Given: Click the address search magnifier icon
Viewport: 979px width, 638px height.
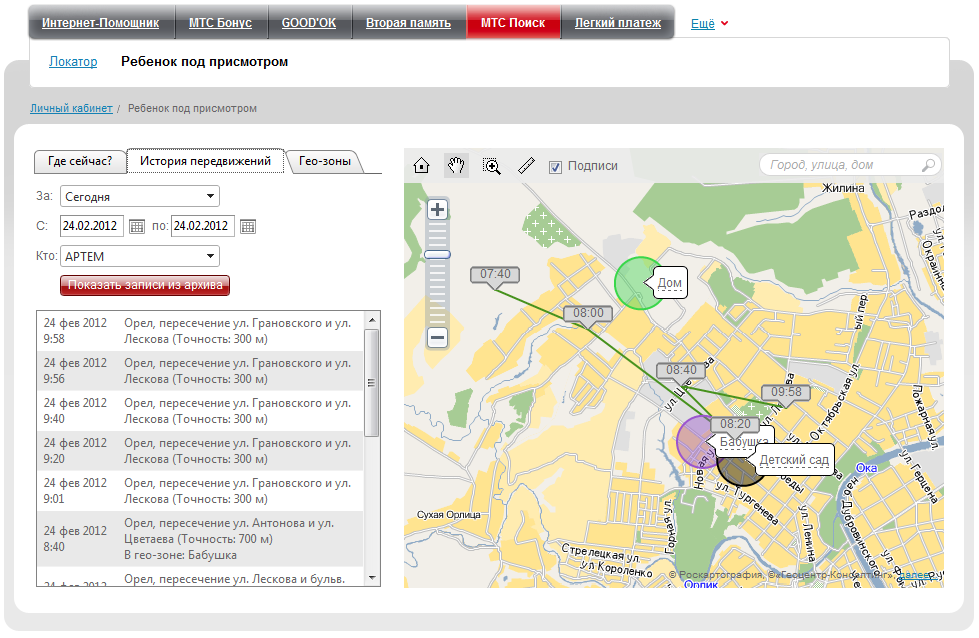Looking at the screenshot, I should (x=928, y=165).
